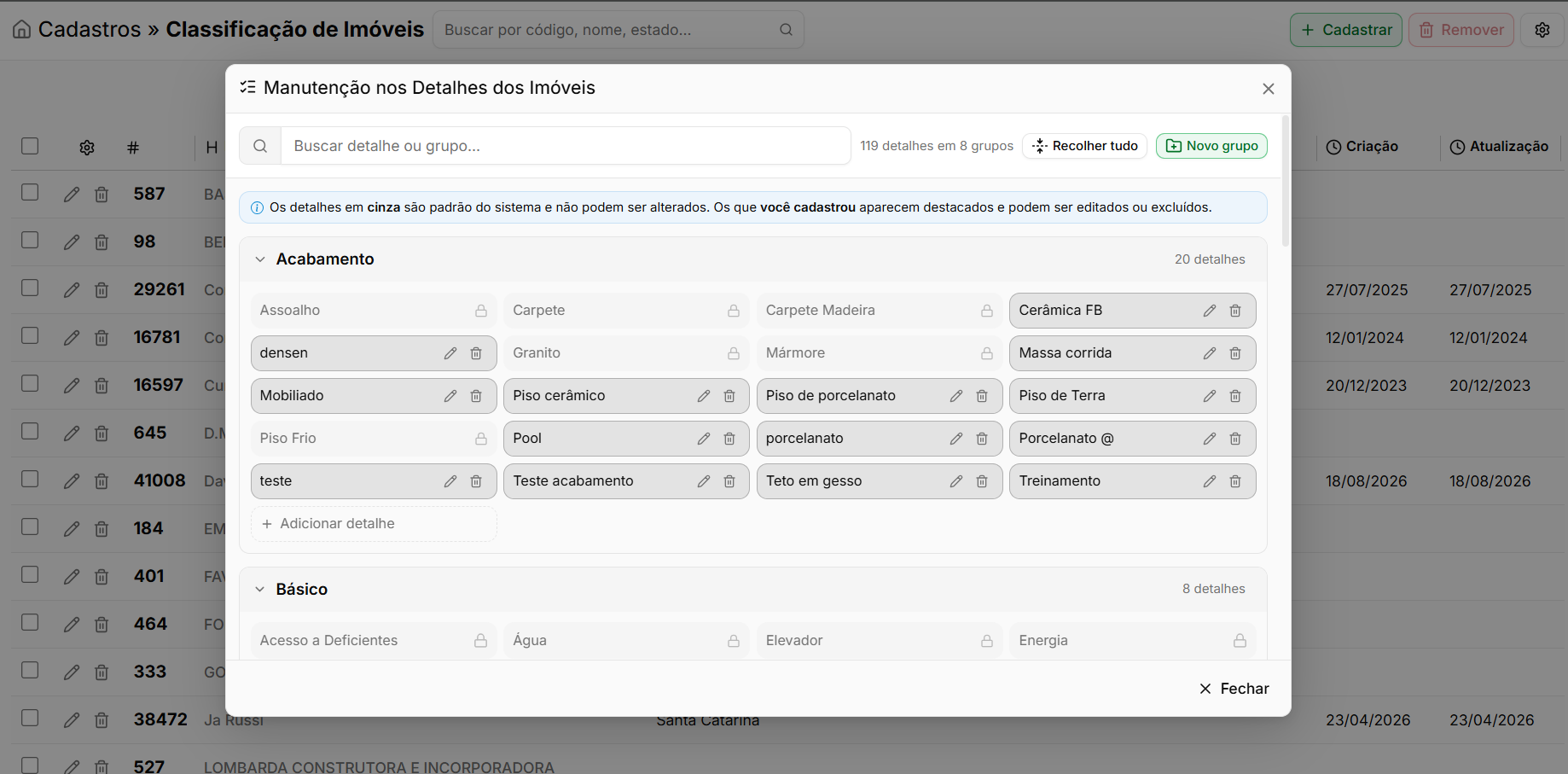Viewport: 1568px width, 774px height.
Task: Edit the Piso cerâmico detail
Action: point(704,396)
